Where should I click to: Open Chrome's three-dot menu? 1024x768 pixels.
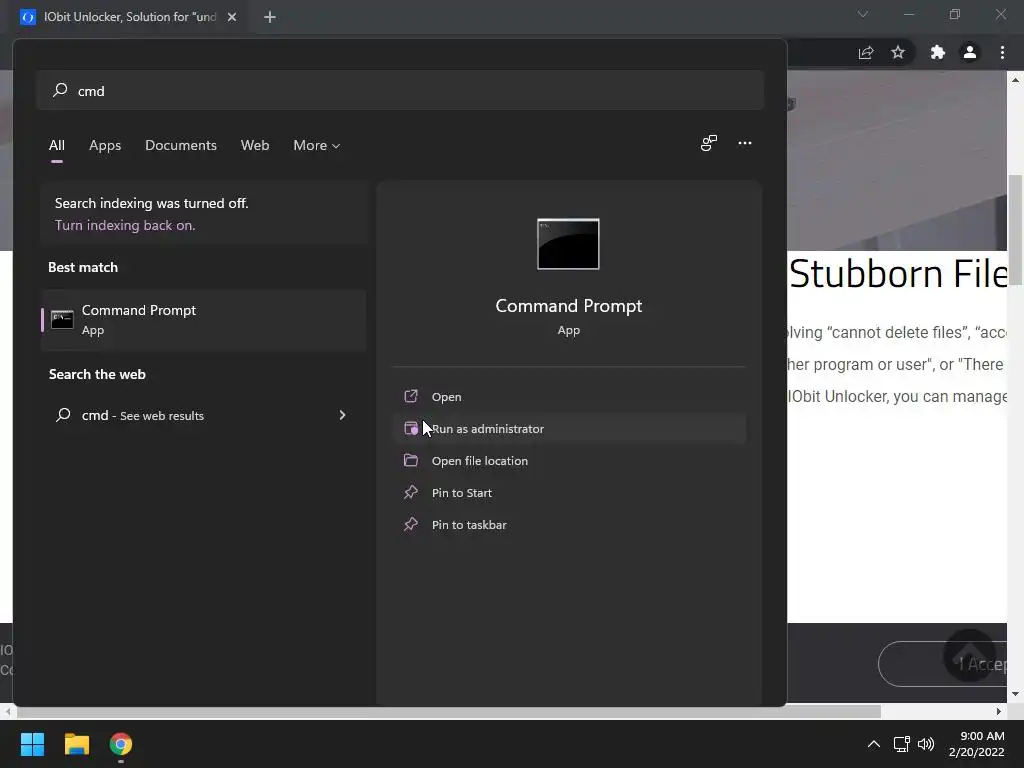(x=1002, y=52)
